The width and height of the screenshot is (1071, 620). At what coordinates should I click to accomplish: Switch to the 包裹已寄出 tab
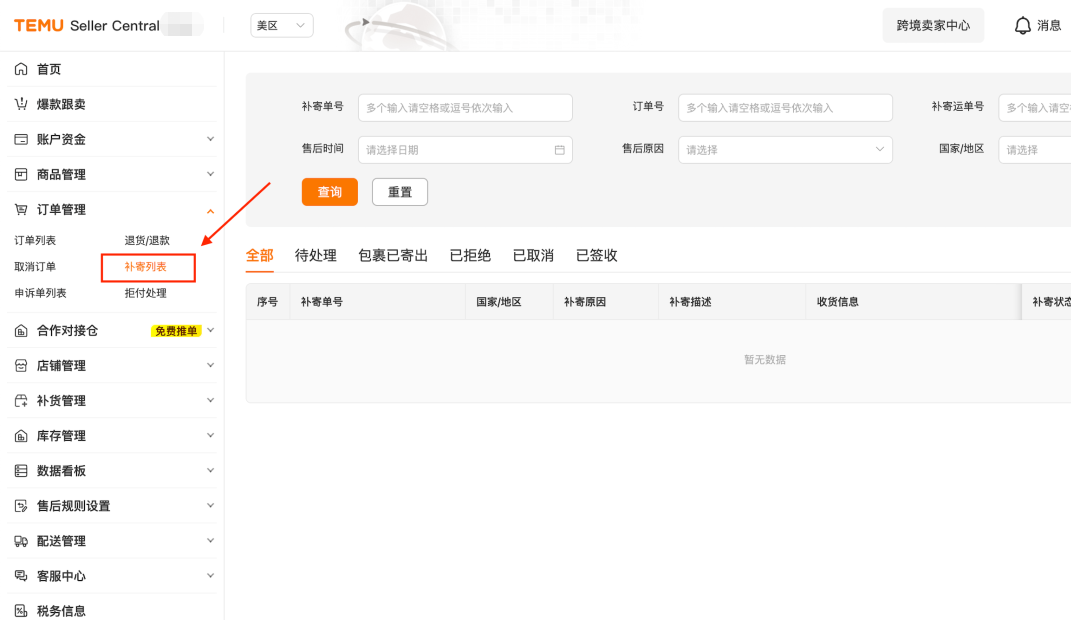(393, 255)
